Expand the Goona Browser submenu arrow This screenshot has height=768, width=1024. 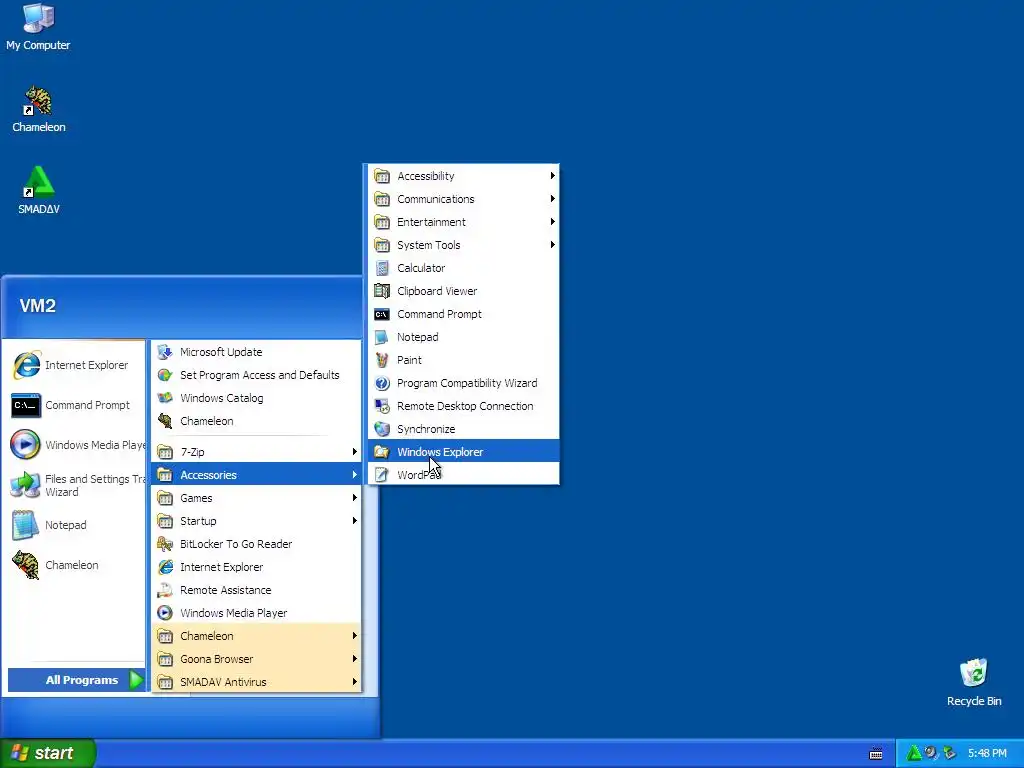(x=355, y=659)
